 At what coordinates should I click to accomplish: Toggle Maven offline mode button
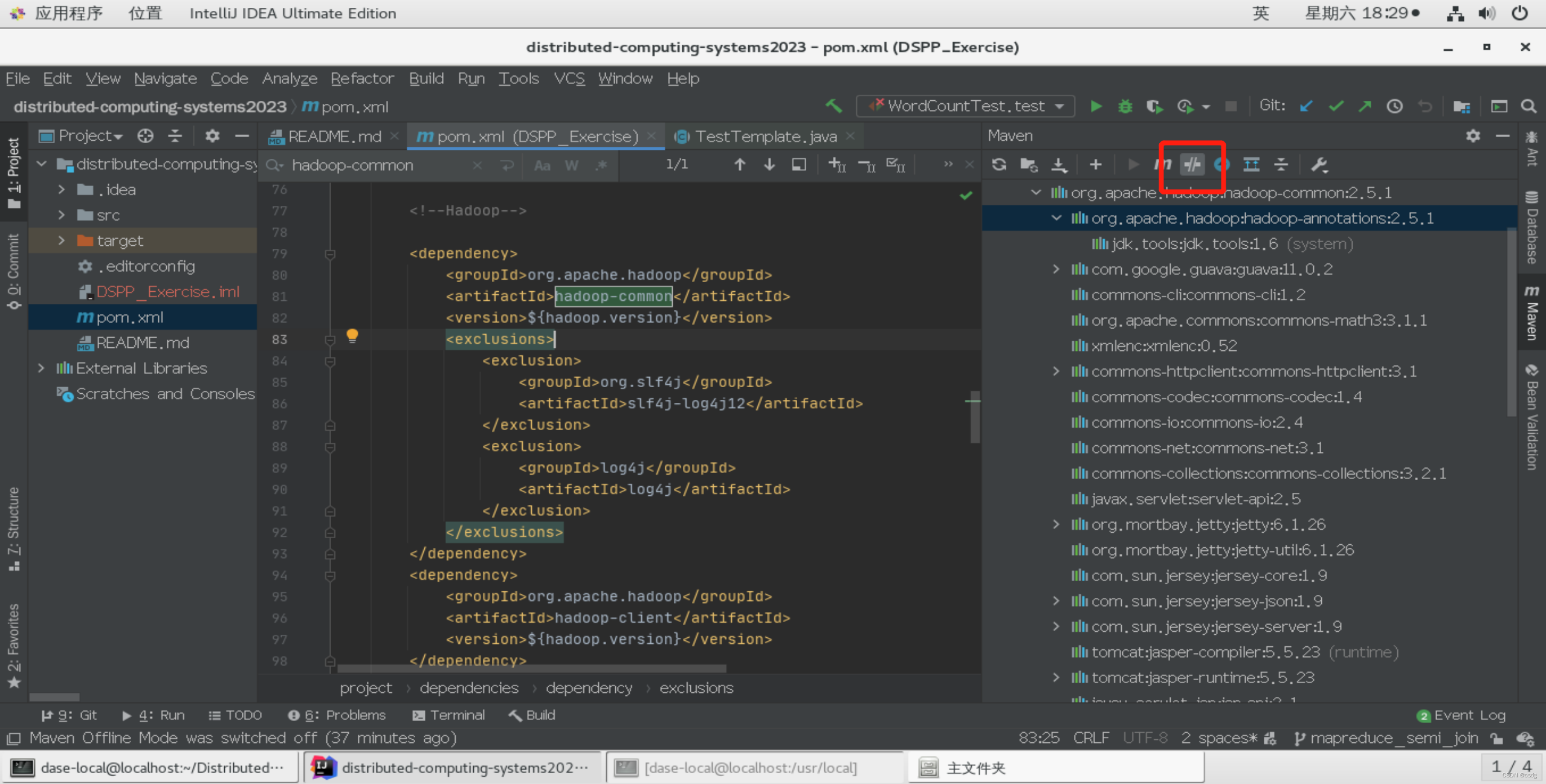[1192, 164]
